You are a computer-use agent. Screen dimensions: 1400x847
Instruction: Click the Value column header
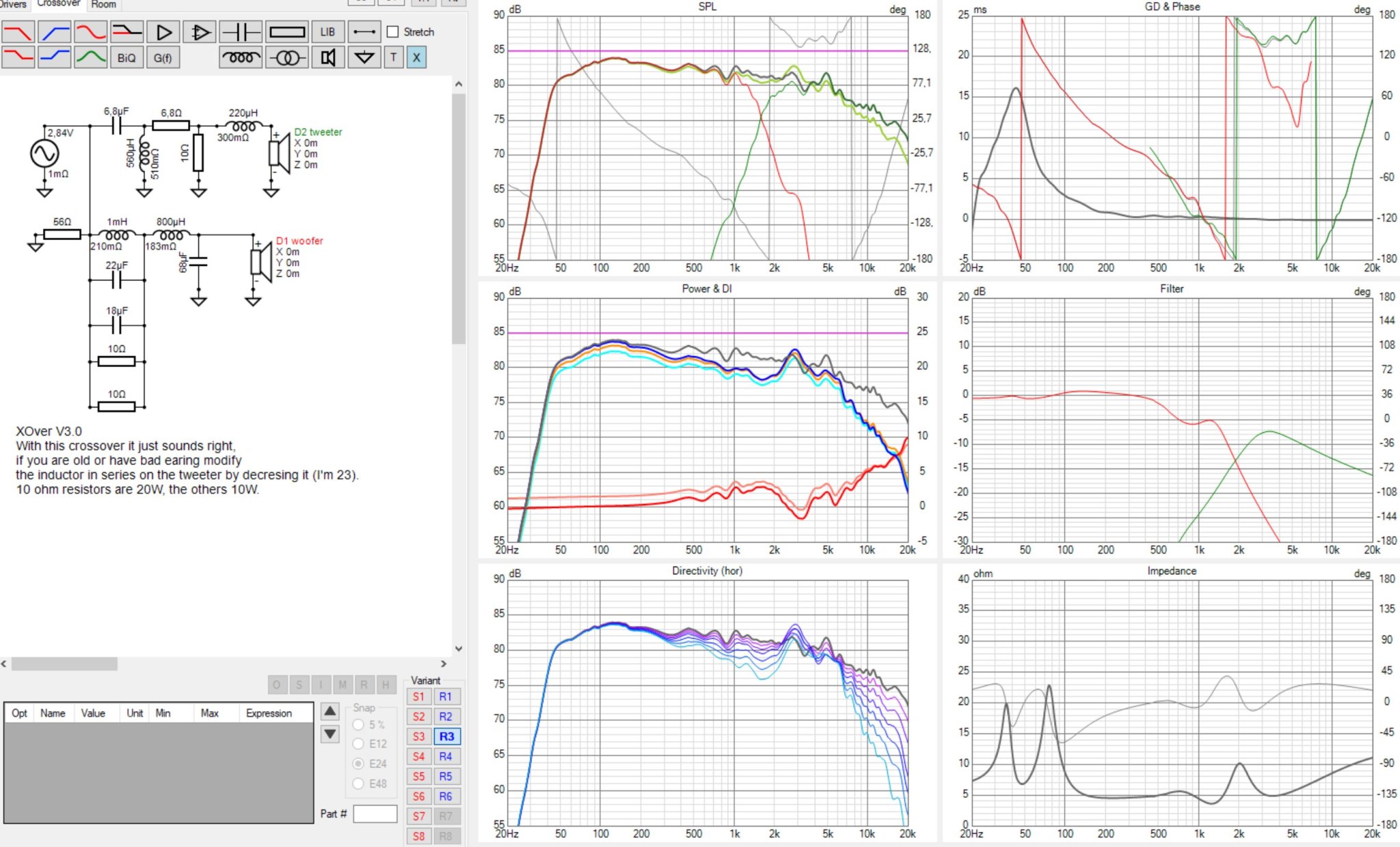click(x=93, y=713)
